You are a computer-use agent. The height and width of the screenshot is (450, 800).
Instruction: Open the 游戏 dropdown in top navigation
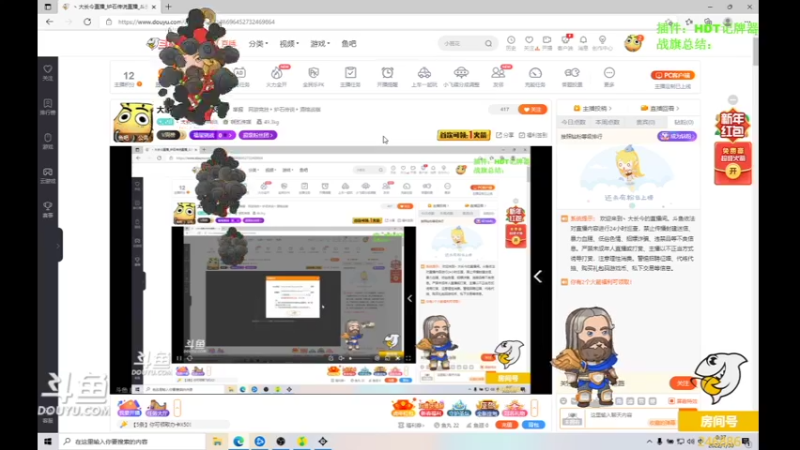[x=320, y=44]
